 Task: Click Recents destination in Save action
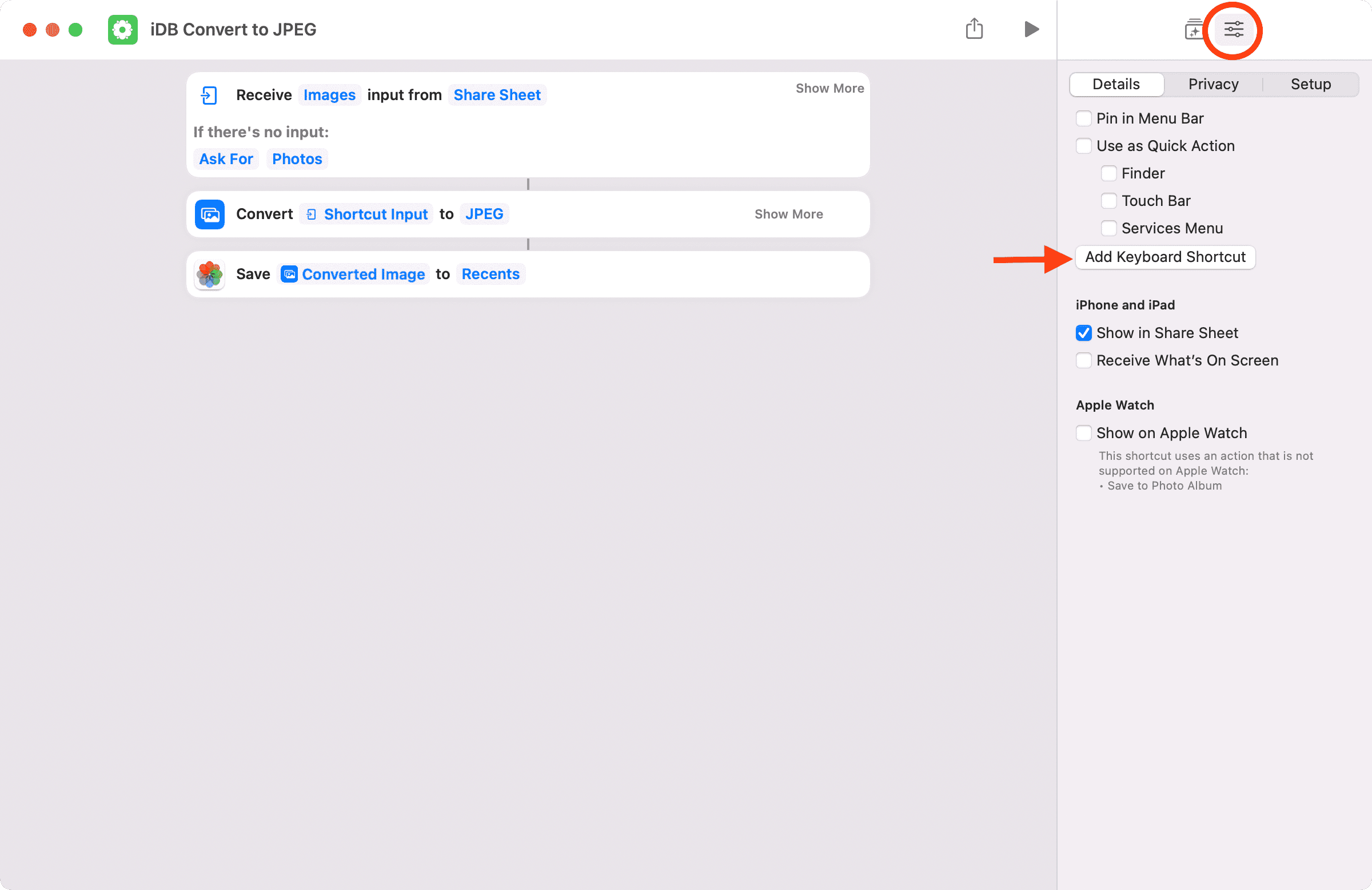[x=491, y=274]
